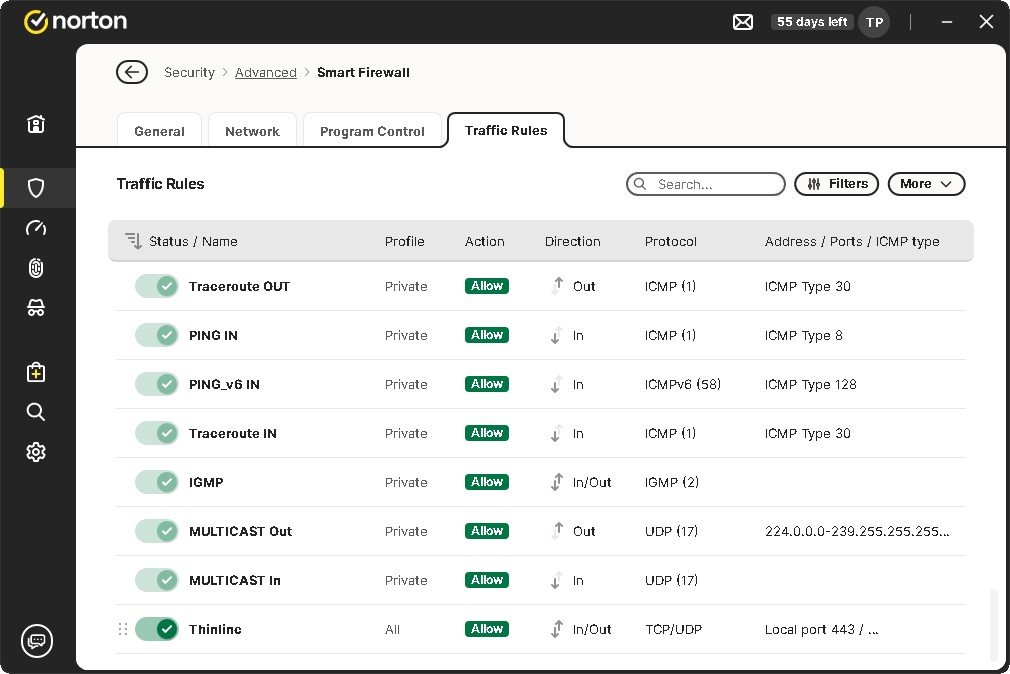This screenshot has height=674, width=1010.
Task: Click the 55 days left badge
Action: 812,22
